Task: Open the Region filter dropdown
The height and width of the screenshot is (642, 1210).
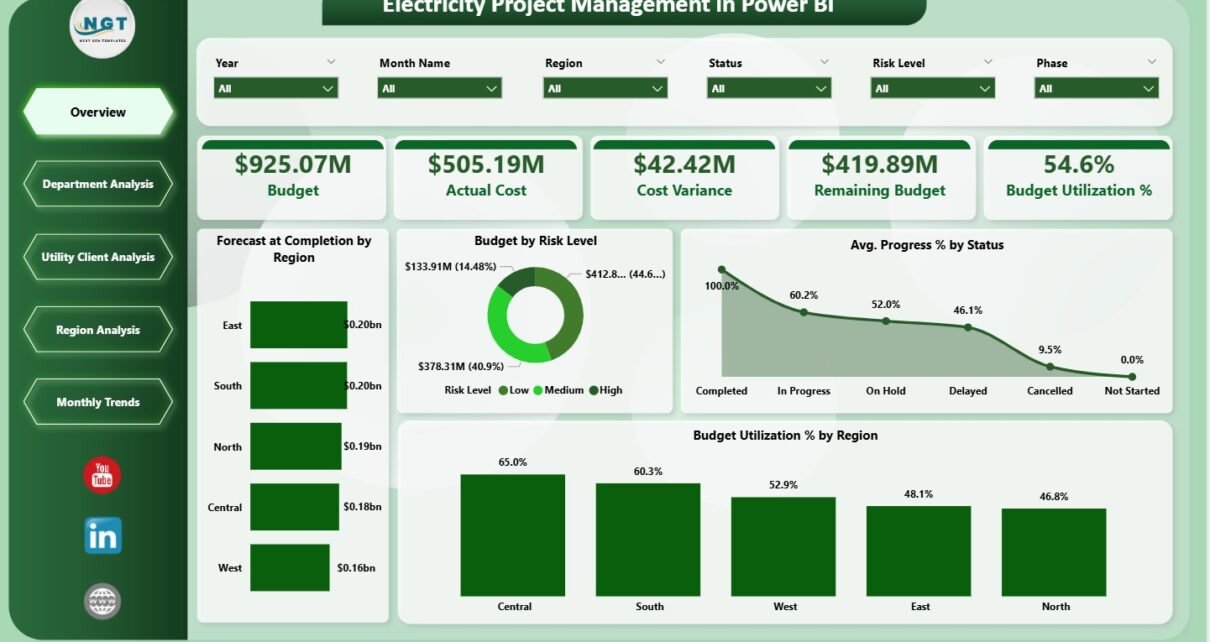Action: [x=604, y=88]
